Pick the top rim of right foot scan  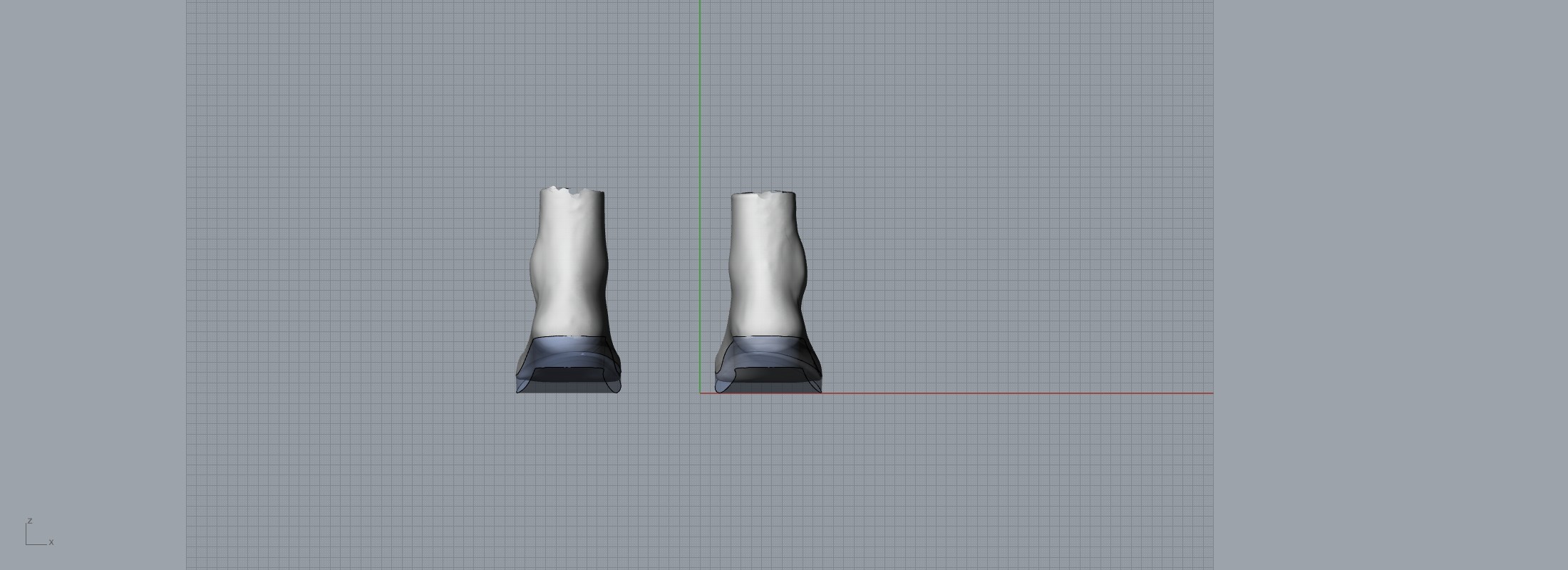[764, 193]
